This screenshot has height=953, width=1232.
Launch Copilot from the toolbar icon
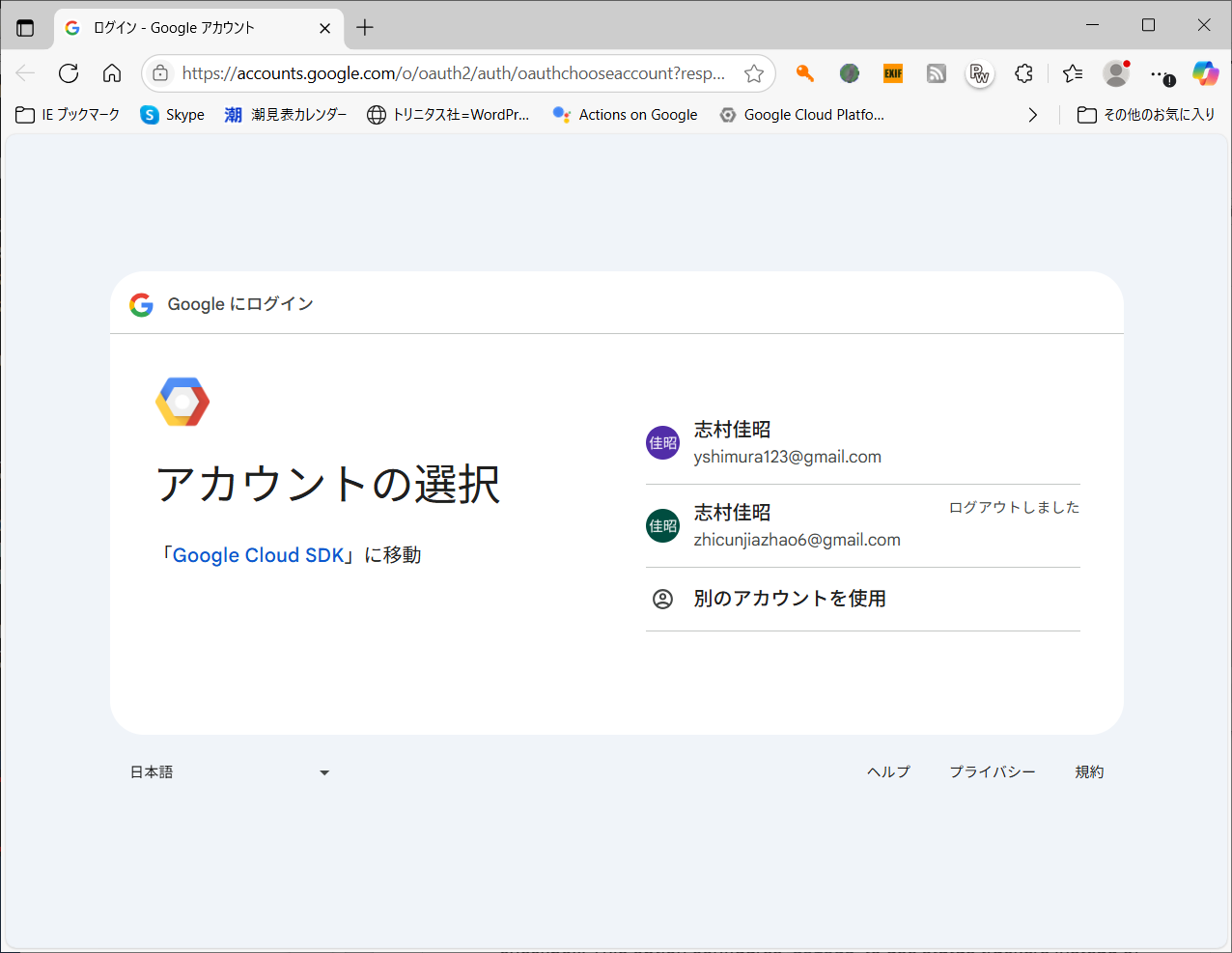[x=1205, y=73]
